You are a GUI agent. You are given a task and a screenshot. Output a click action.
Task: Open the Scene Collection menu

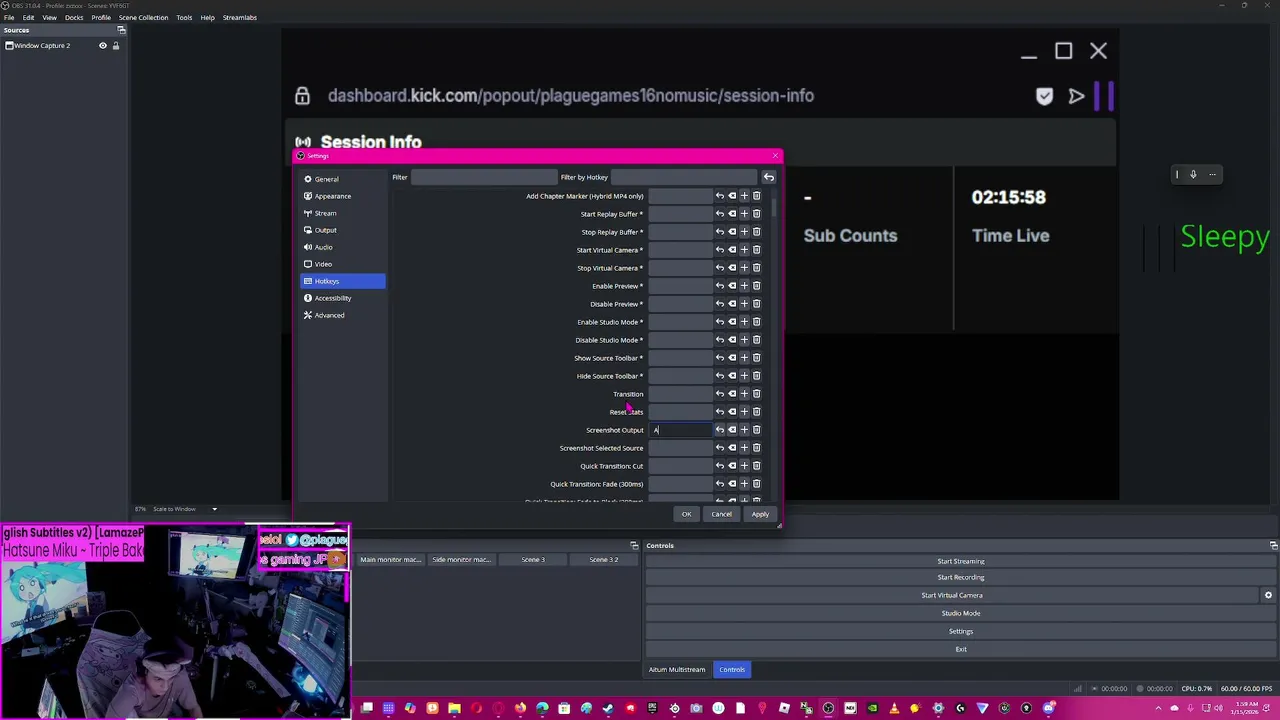[143, 17]
